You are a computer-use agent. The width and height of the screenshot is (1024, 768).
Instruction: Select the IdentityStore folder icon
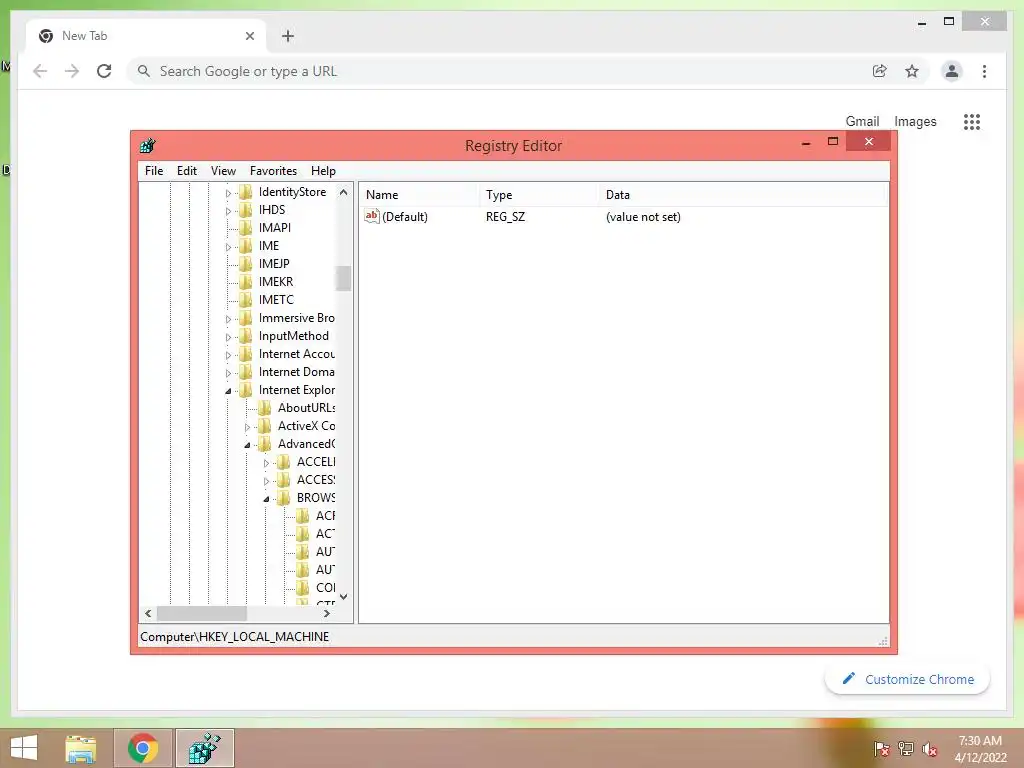point(246,192)
